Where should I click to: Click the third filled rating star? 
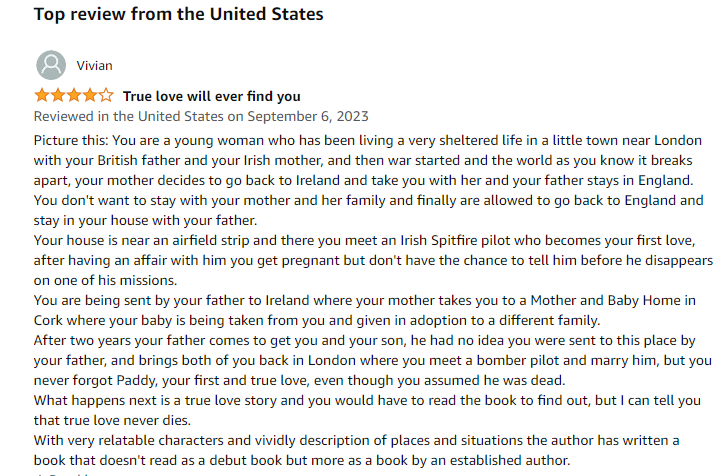[x=73, y=96]
